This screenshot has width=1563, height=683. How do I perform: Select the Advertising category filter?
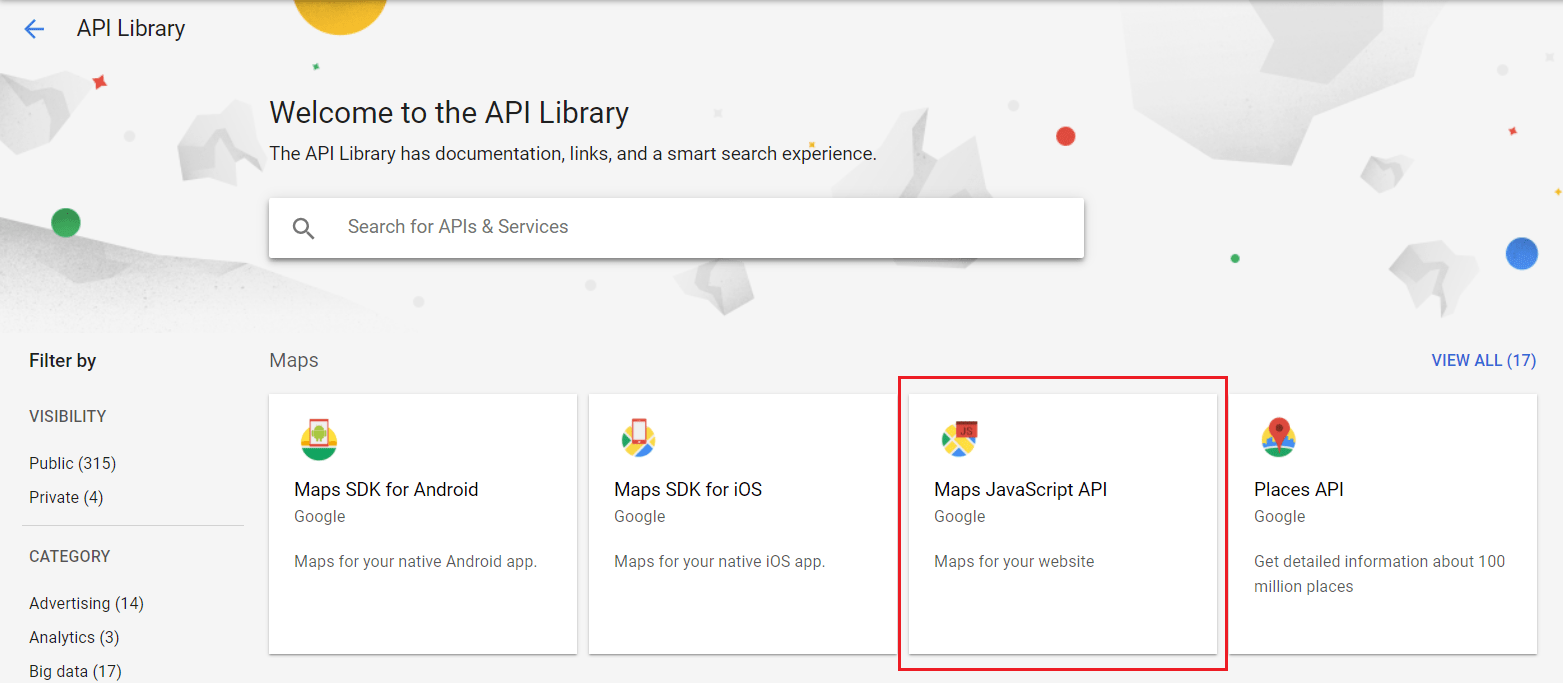pos(86,603)
